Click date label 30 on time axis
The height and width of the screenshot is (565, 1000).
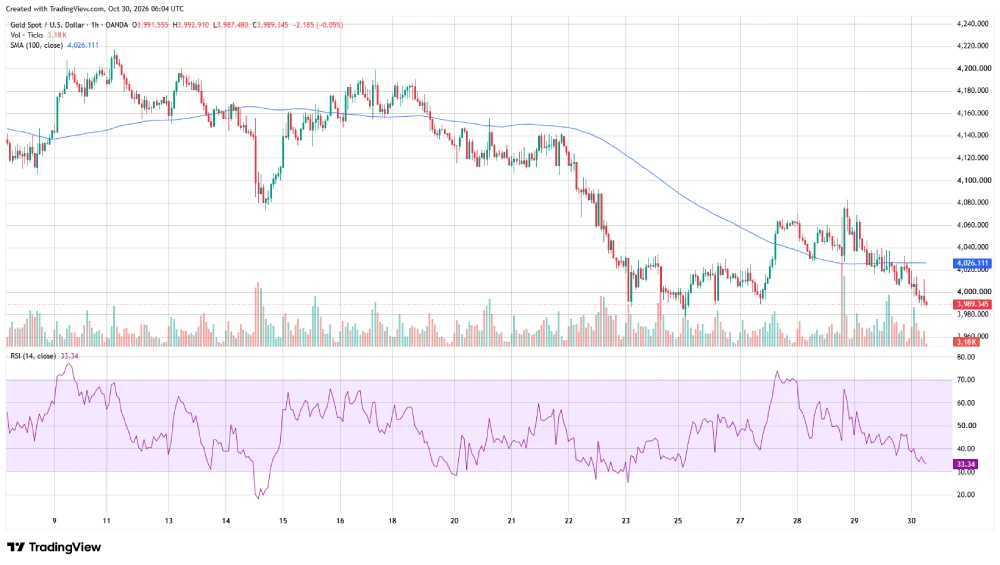pyautogui.click(x=912, y=520)
